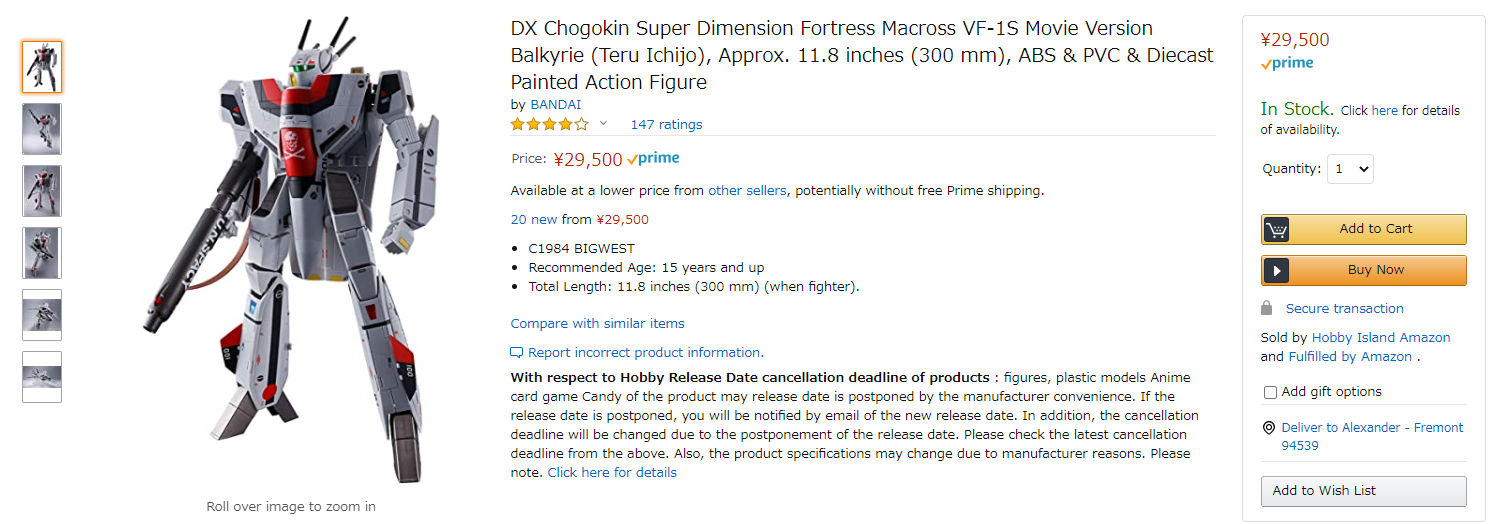
Task: Click the play icon on Buy Now
Action: coord(1276,270)
